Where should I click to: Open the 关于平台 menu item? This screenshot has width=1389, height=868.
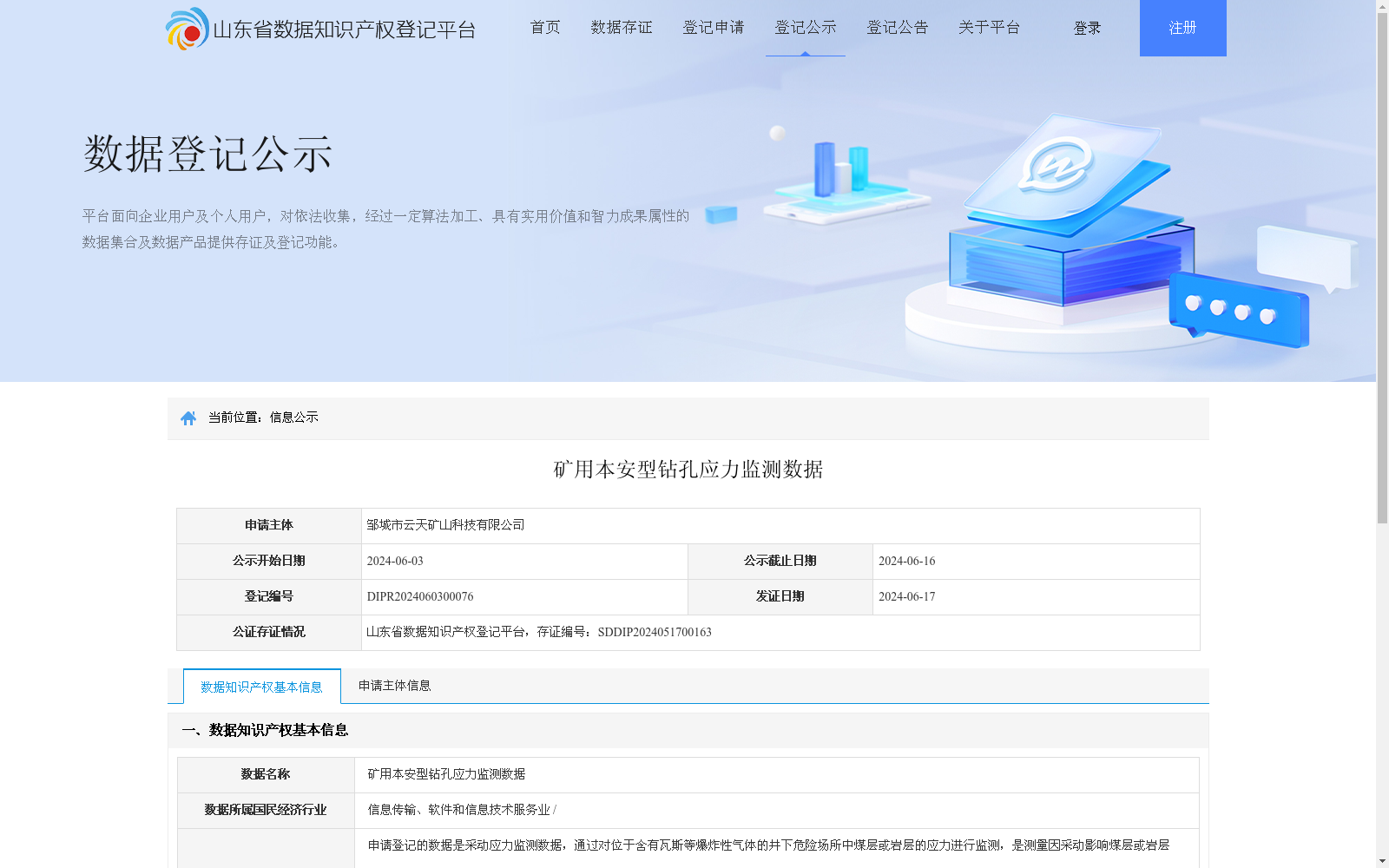click(989, 27)
